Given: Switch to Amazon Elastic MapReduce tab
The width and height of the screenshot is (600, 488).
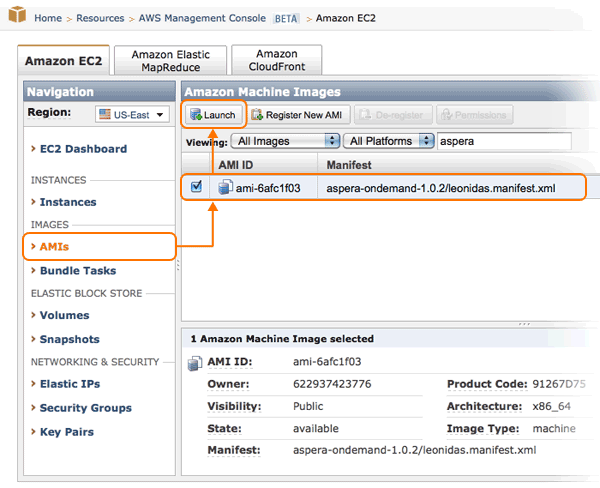Looking at the screenshot, I should (171, 60).
